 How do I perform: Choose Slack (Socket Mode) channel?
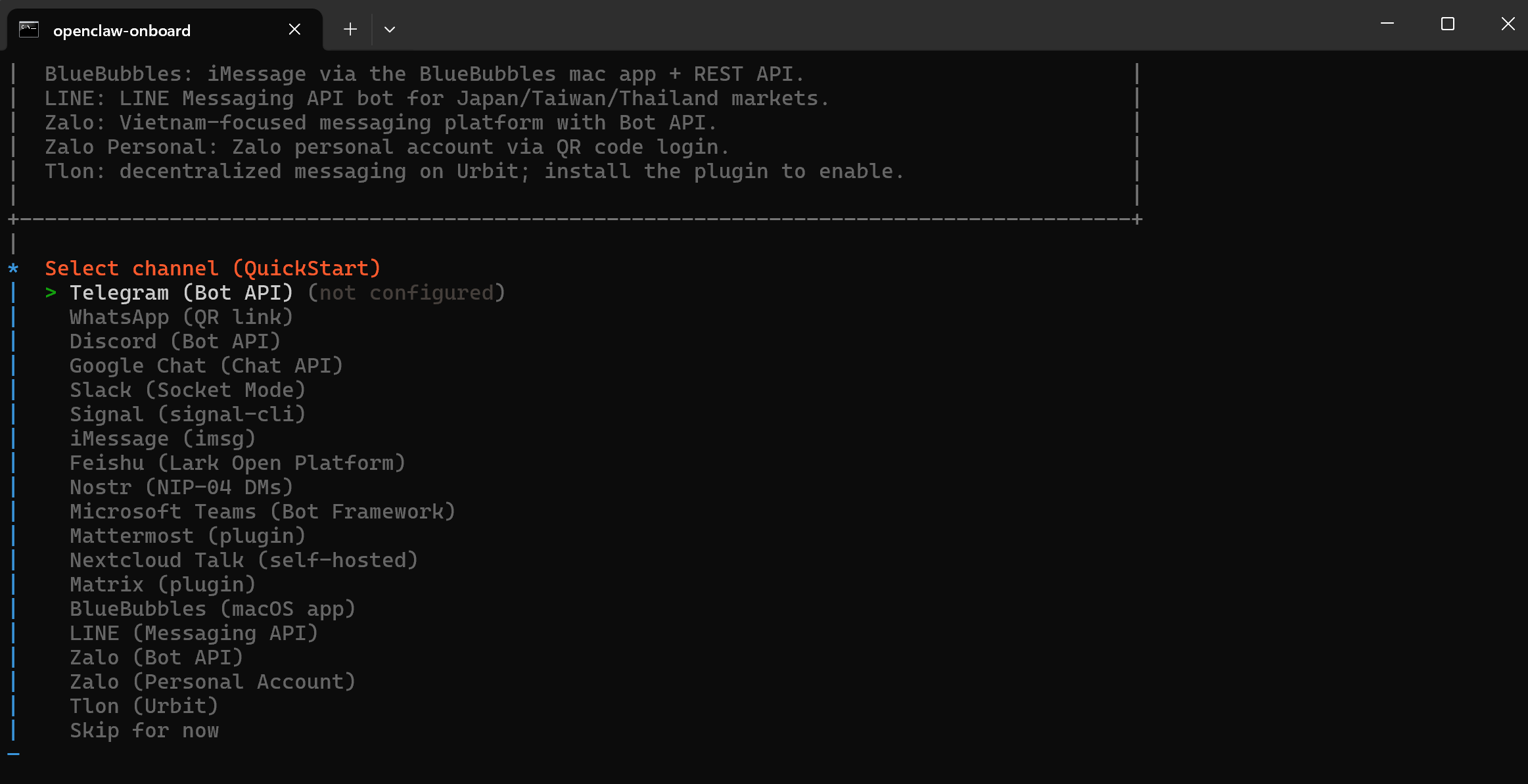tap(187, 390)
